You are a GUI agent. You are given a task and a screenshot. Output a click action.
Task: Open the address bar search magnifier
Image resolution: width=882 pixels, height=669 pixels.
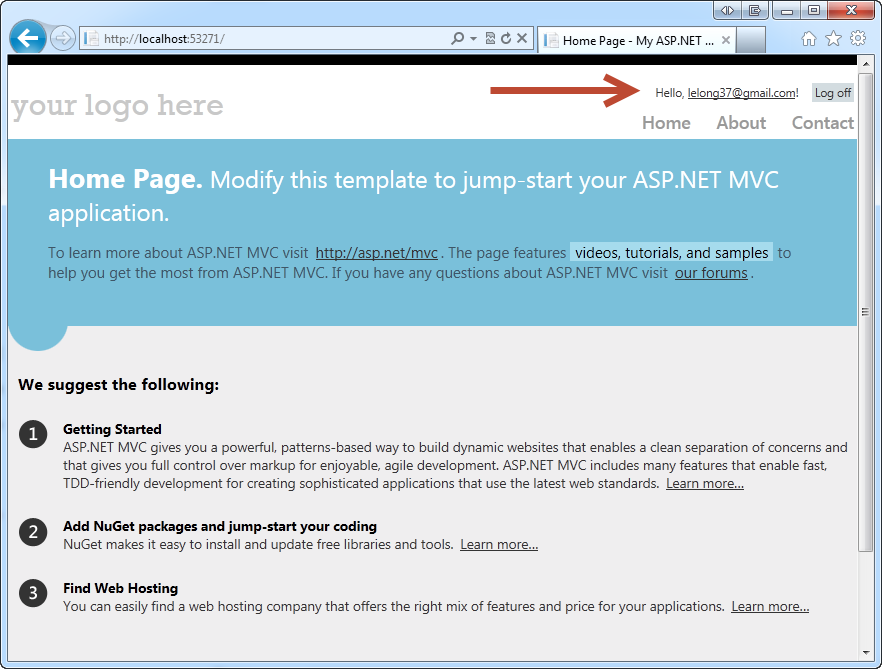point(458,38)
